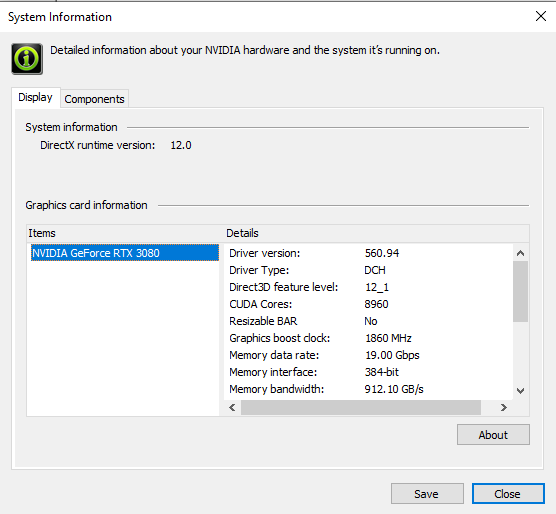Click the Memory data rate value 19.00 Gbps
The height and width of the screenshot is (514, 556).
pyautogui.click(x=392, y=355)
